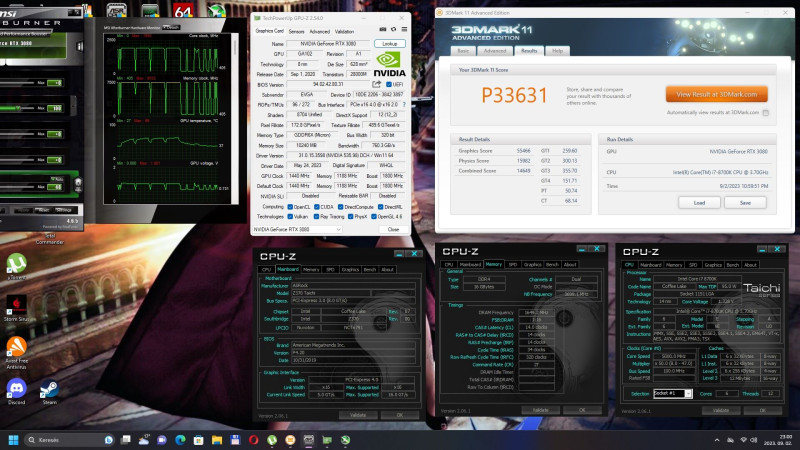Select SPD tab in CPU-Z Memory window
Screen dimensions: 800x450
513,264
